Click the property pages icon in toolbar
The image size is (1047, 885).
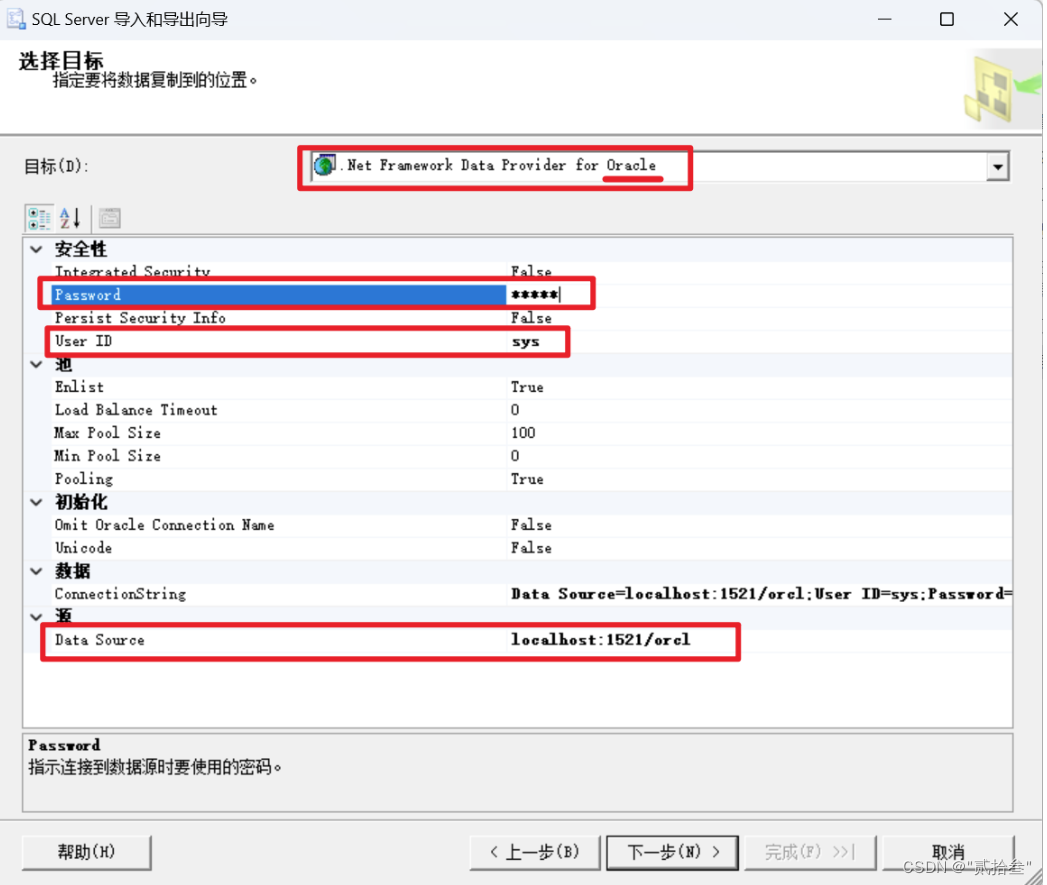pyautogui.click(x=109, y=217)
